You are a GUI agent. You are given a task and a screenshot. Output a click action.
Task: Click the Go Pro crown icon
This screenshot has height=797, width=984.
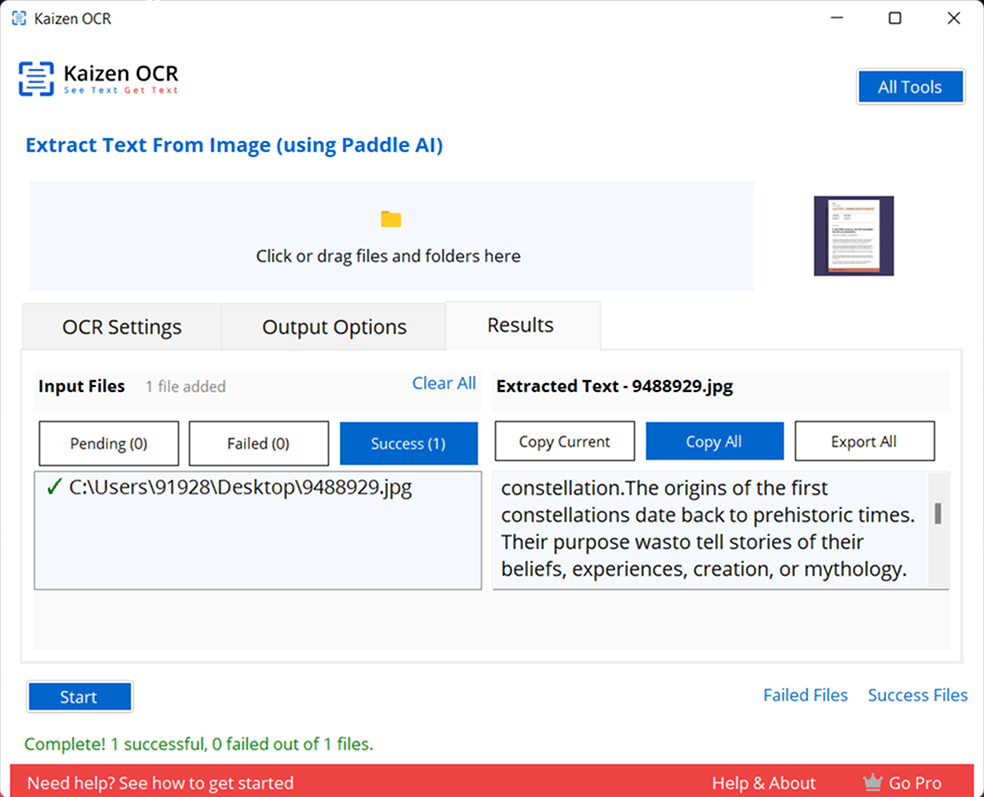872,783
